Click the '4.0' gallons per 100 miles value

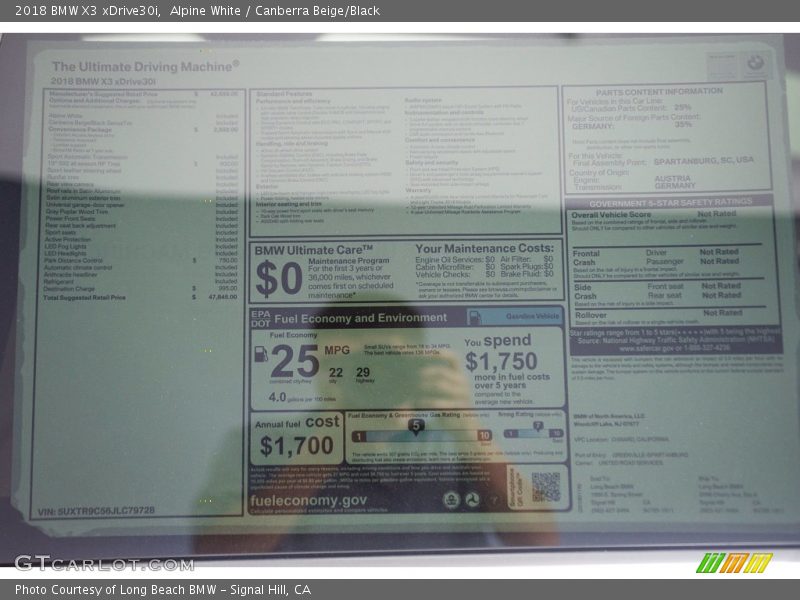278,397
